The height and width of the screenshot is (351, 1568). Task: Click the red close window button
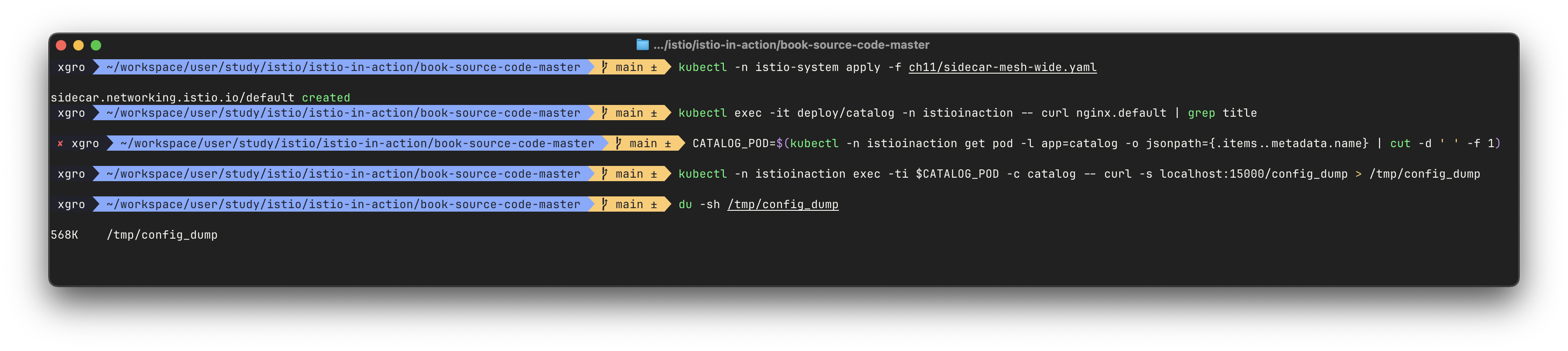tap(61, 45)
